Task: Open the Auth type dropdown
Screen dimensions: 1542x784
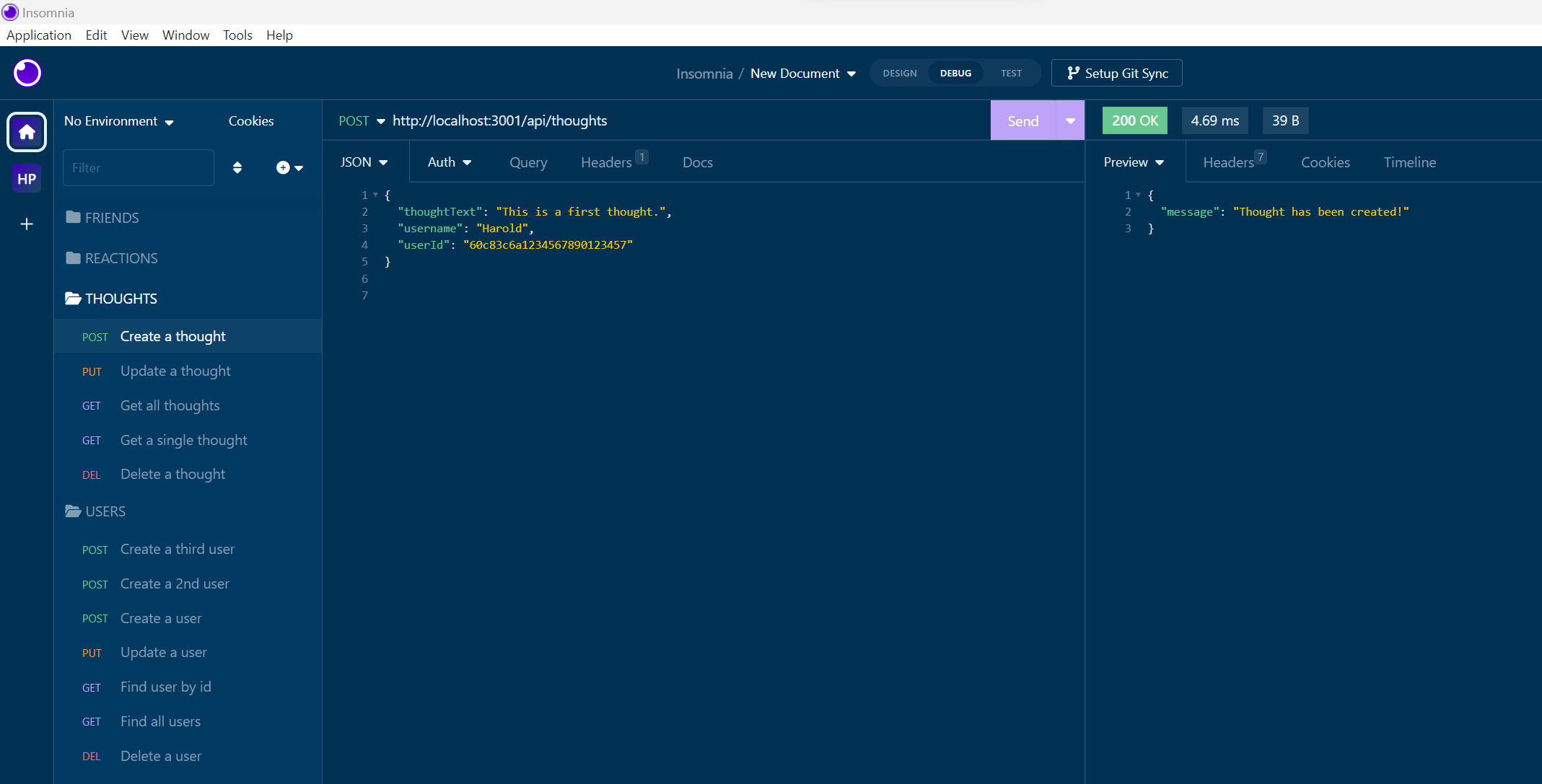Action: [x=449, y=162]
